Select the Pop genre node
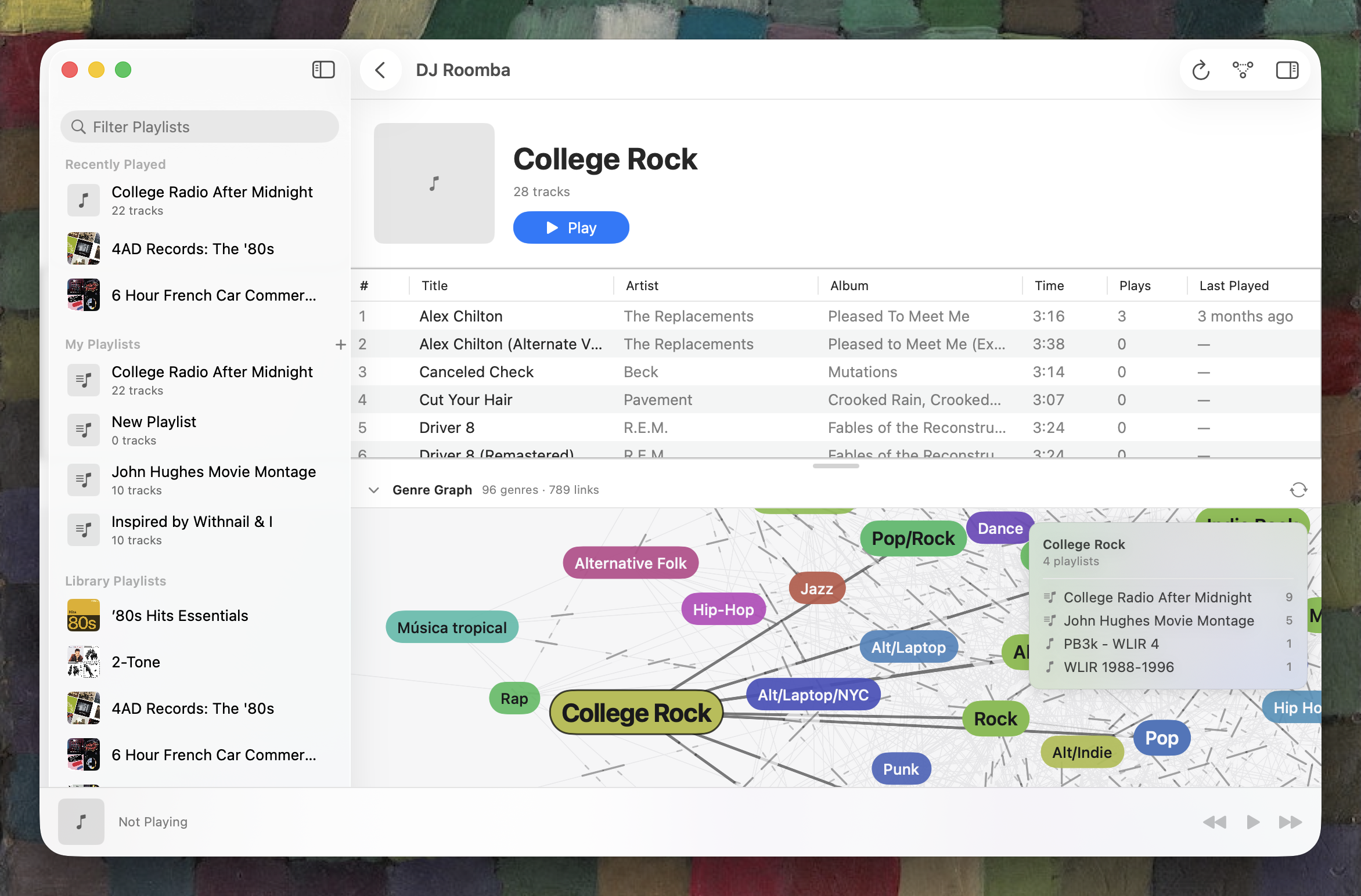Image resolution: width=1361 pixels, height=896 pixels. tap(1161, 738)
